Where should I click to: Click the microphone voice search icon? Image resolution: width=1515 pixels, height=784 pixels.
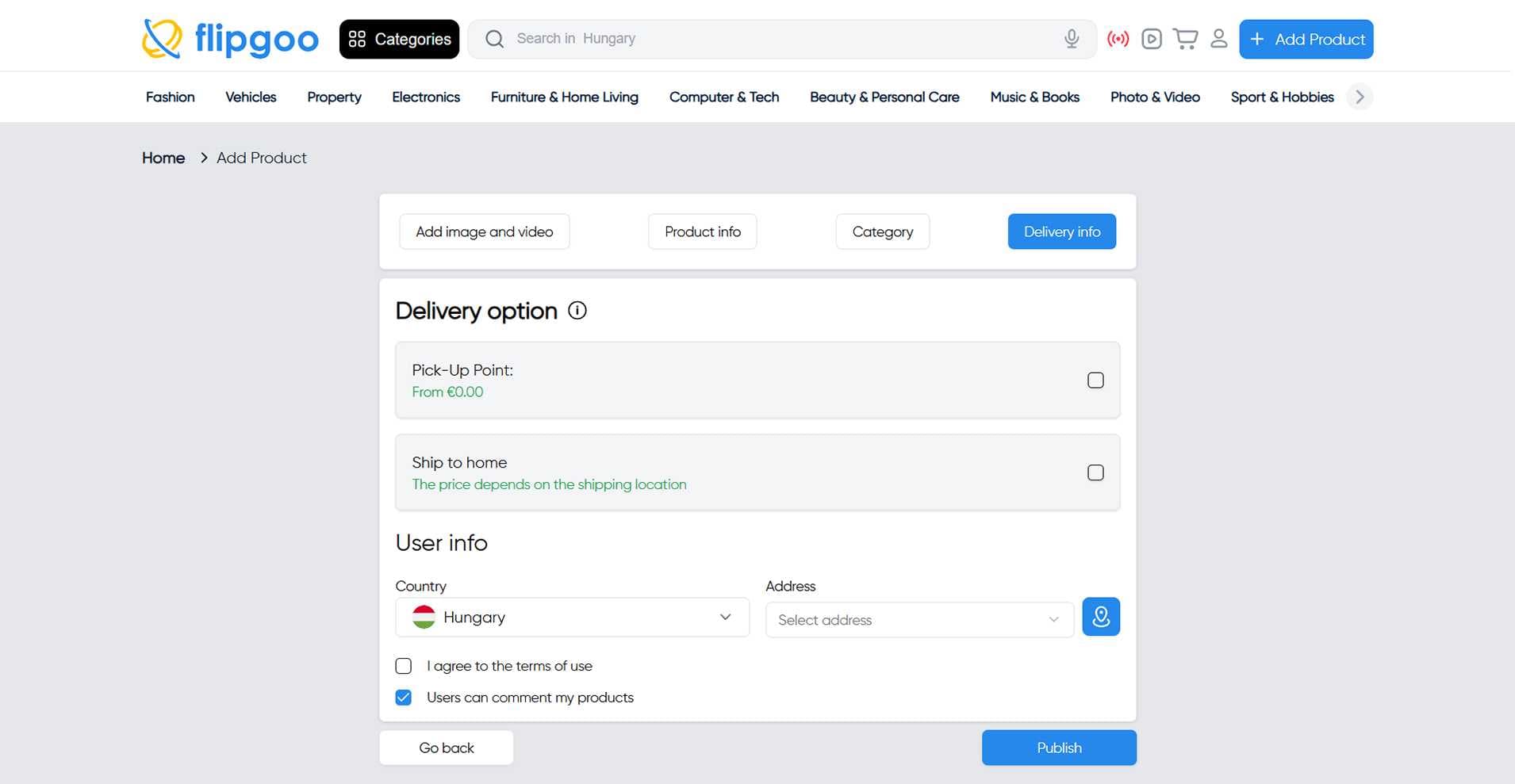pyautogui.click(x=1071, y=39)
